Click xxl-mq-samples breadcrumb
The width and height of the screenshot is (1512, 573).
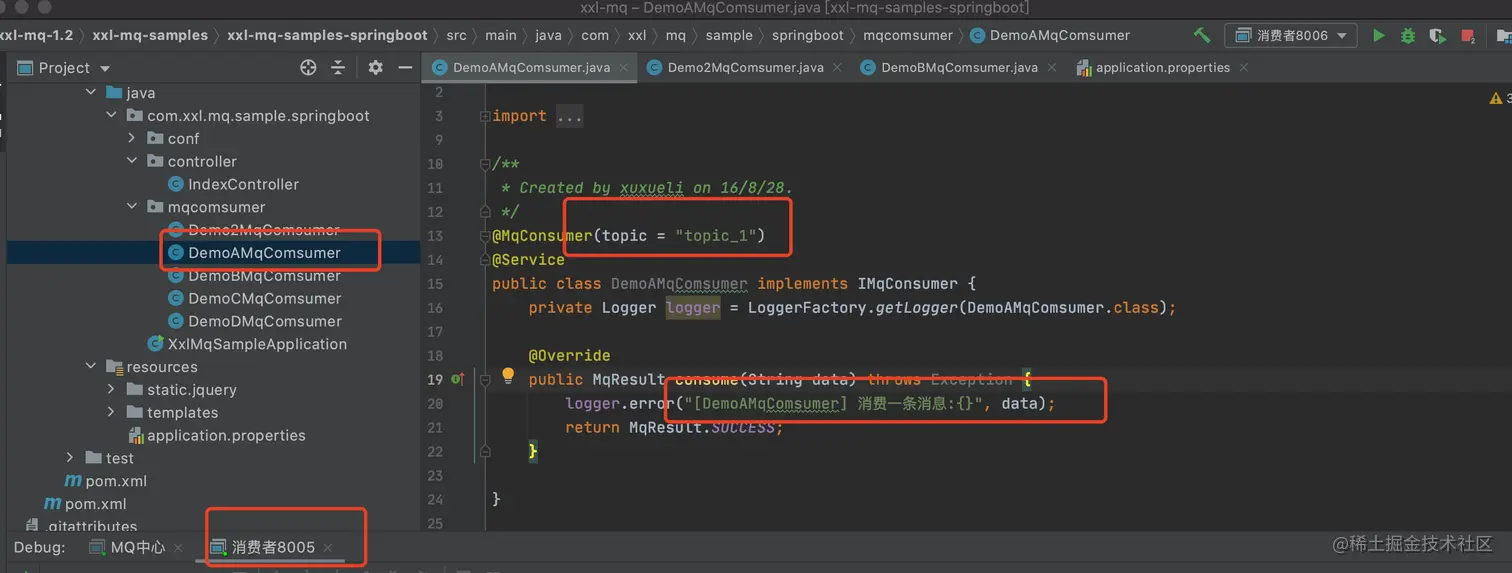pyautogui.click(x=150, y=35)
